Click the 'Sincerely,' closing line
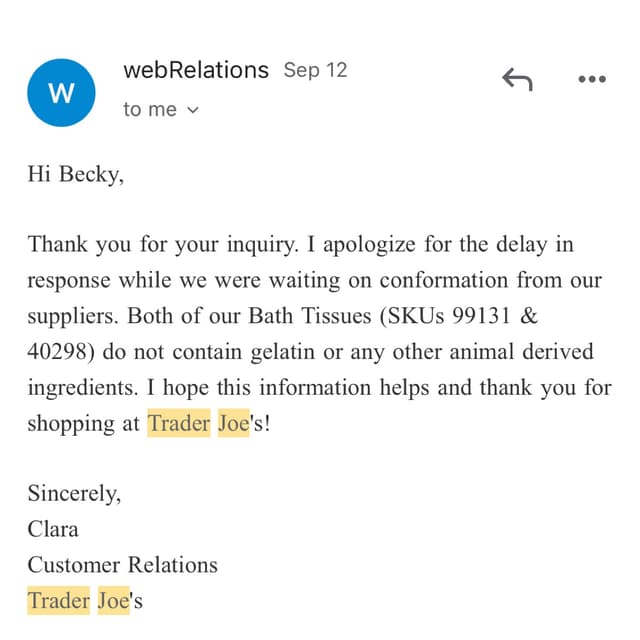 74,493
